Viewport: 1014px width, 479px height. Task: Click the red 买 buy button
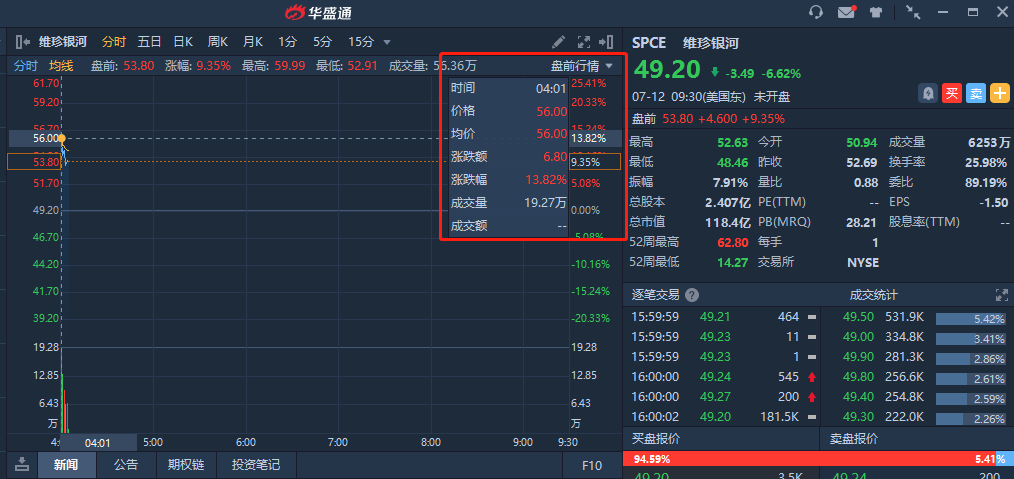(952, 93)
